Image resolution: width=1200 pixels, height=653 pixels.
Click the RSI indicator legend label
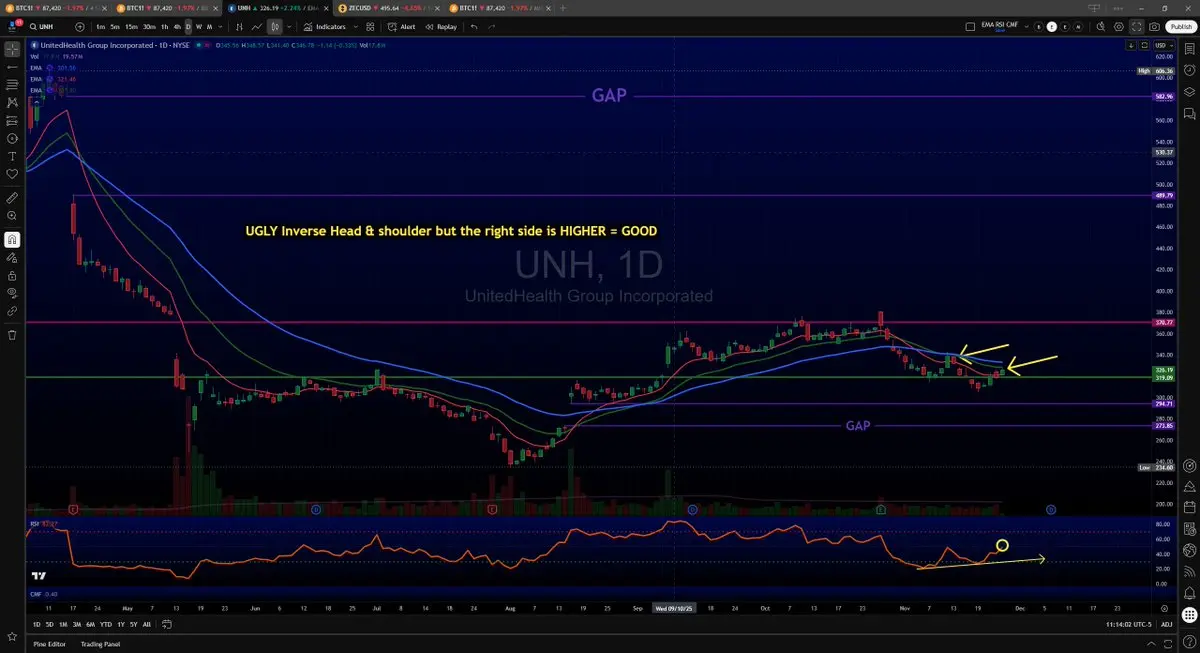pyautogui.click(x=33, y=523)
